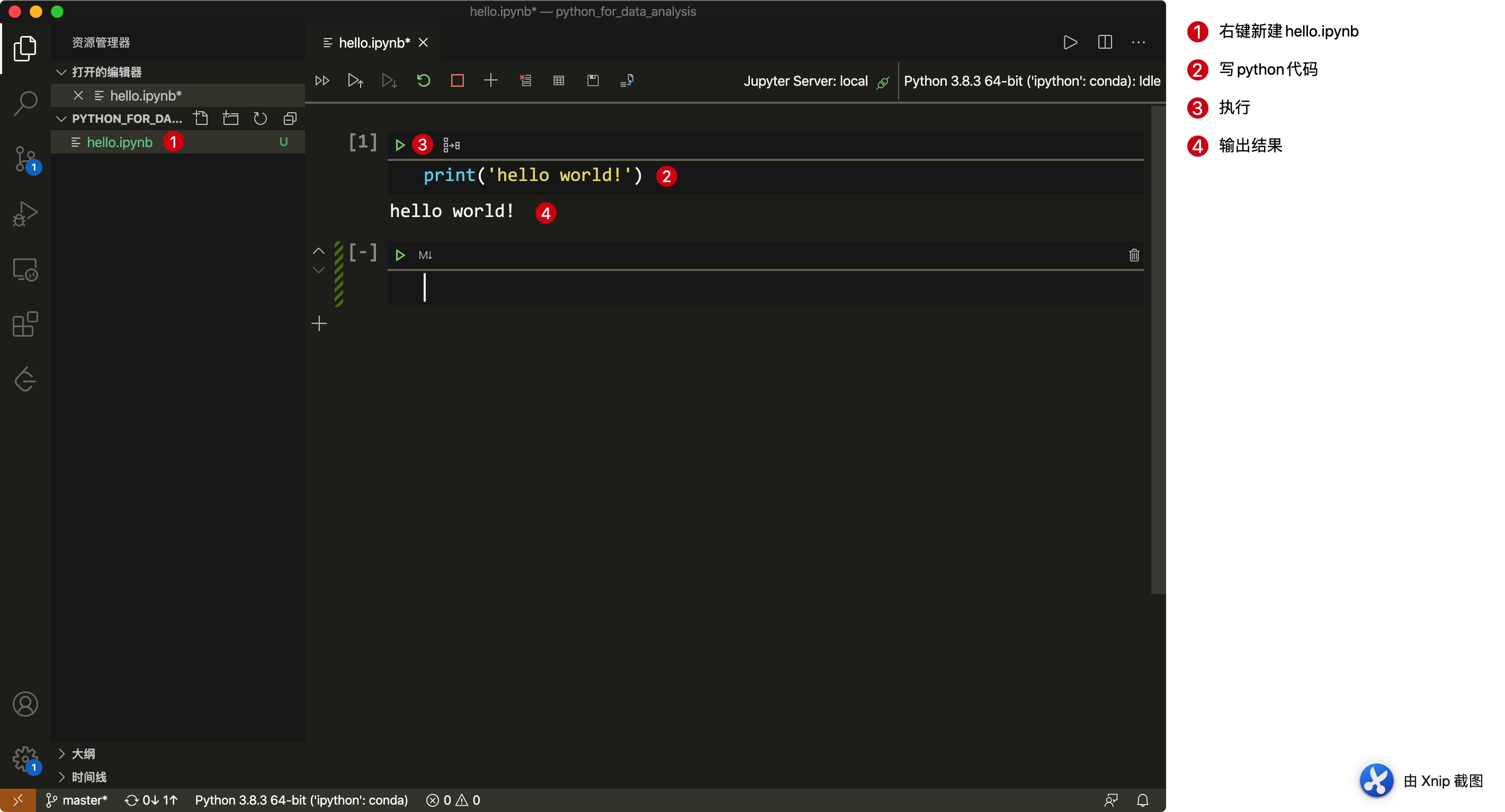Click Jupyter Server: local indicator
Image resolution: width=1505 pixels, height=812 pixels.
pyautogui.click(x=816, y=81)
